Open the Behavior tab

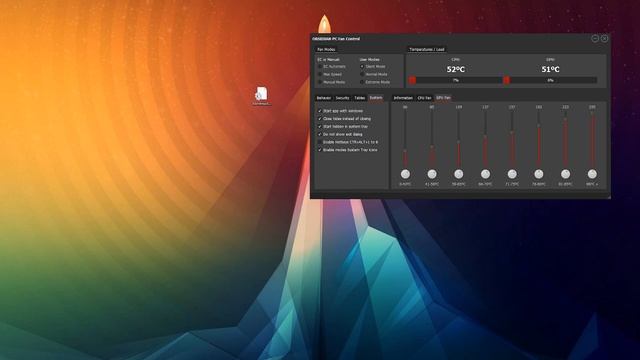pos(324,98)
